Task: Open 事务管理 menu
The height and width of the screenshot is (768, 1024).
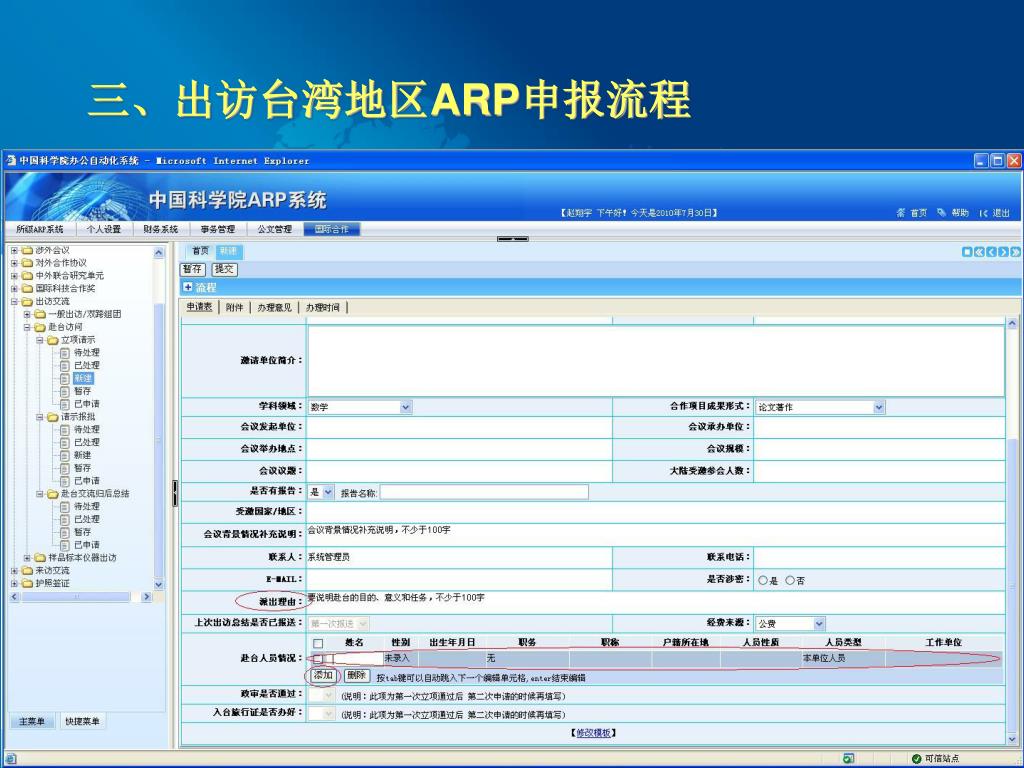Action: [217, 229]
